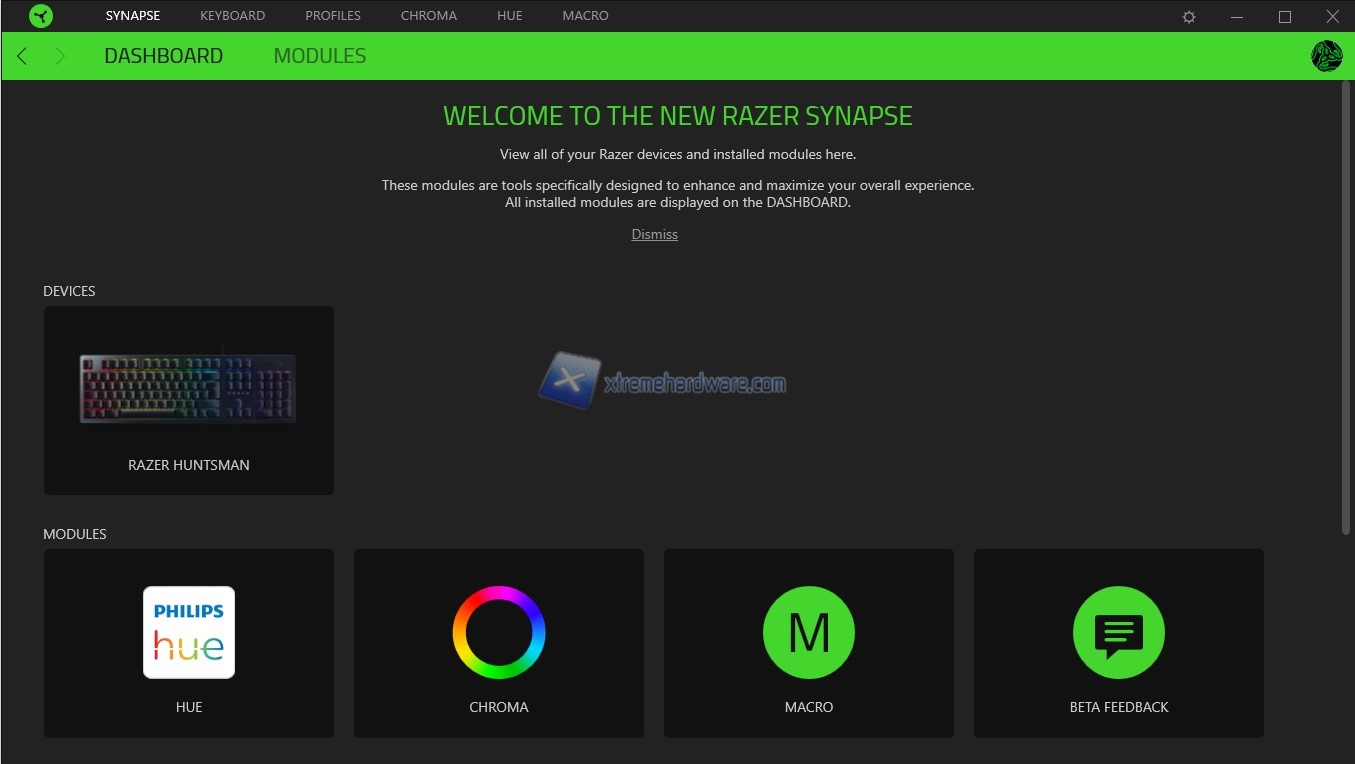The height and width of the screenshot is (764, 1355).
Task: Click the Razer logo icon
Action: pyautogui.click(x=41, y=16)
